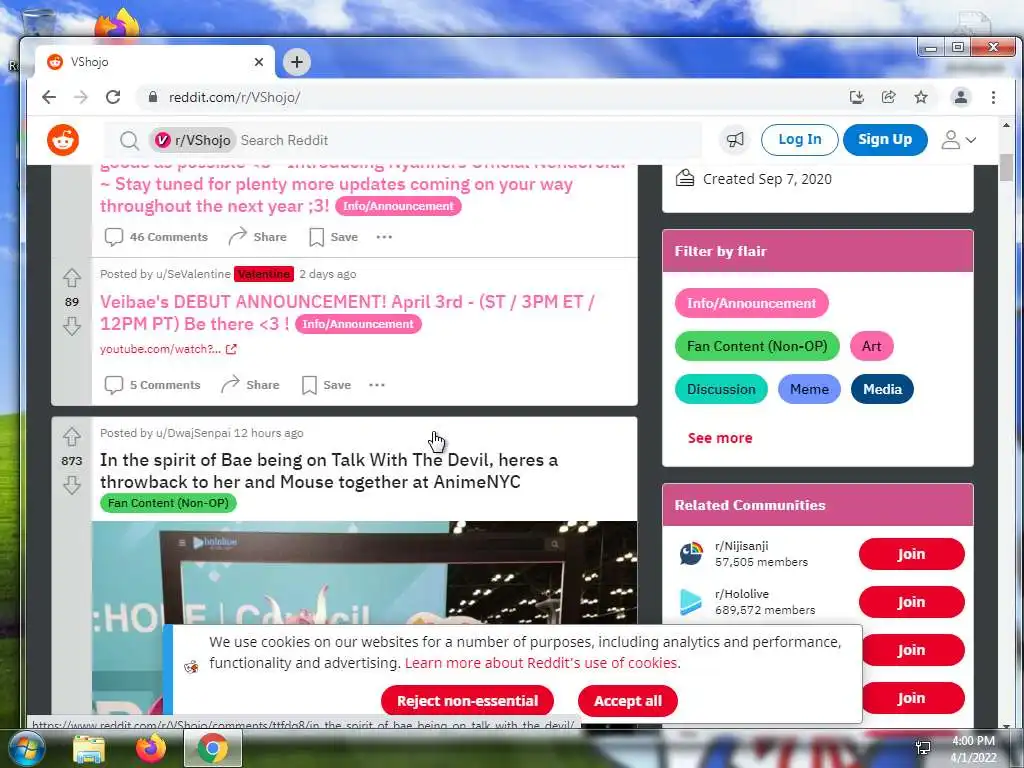Downvote the Veibae debut announcement post
This screenshot has width=1024, height=768.
point(72,326)
